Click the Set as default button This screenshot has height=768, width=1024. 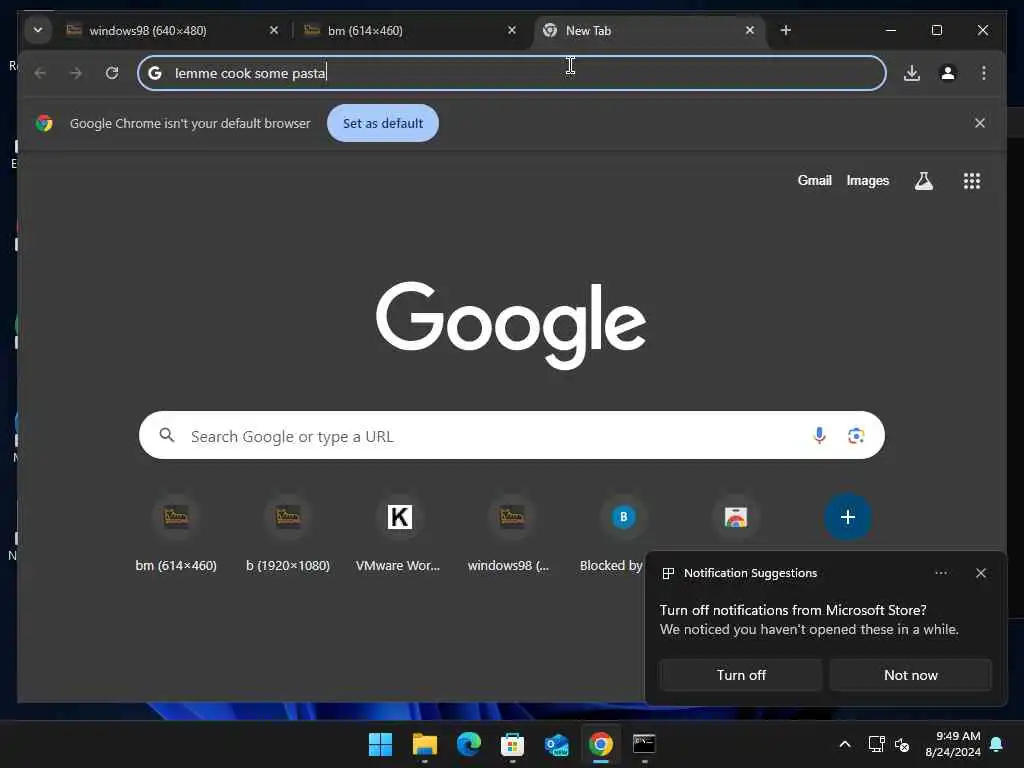[x=383, y=123]
